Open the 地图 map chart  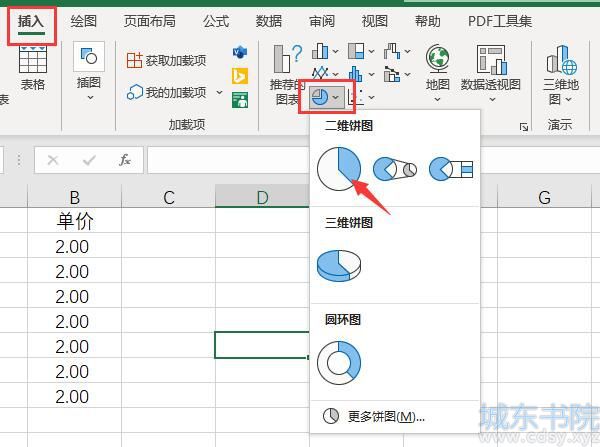pyautogui.click(x=437, y=73)
